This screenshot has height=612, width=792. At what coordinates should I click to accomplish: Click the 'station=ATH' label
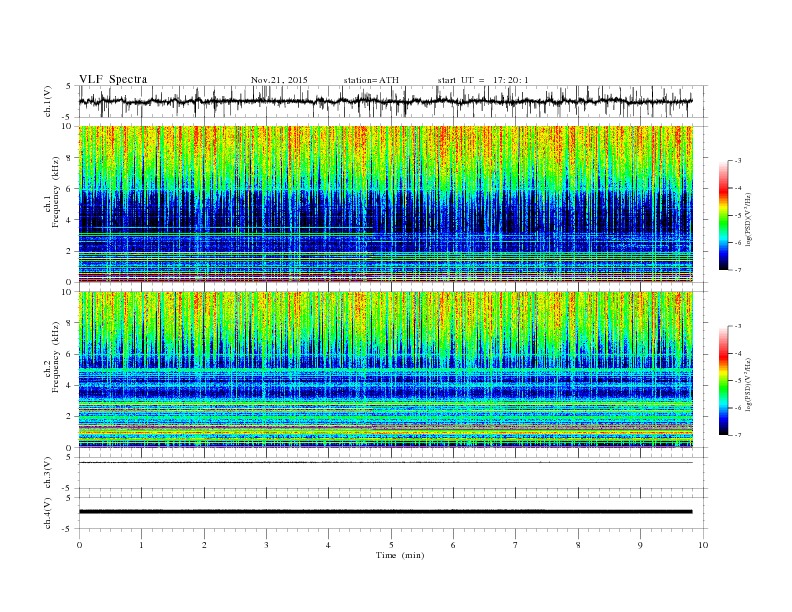coord(371,80)
